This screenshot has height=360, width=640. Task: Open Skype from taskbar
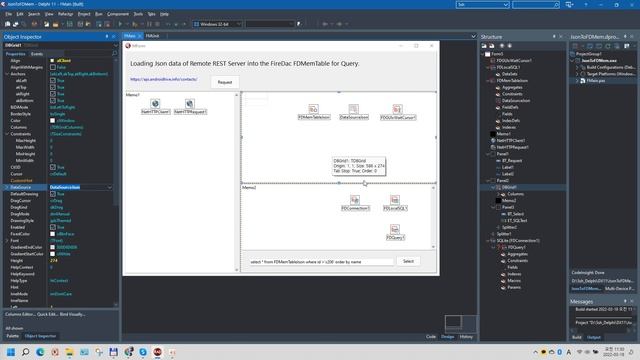(x=143, y=352)
